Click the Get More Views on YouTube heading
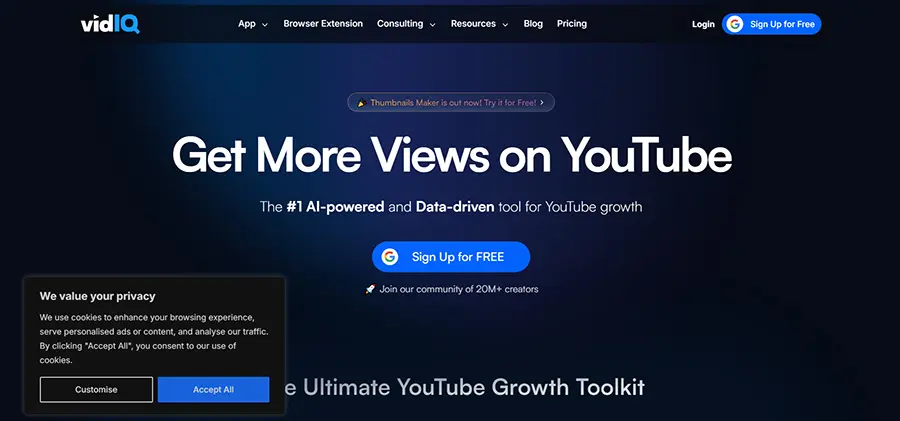 point(452,155)
